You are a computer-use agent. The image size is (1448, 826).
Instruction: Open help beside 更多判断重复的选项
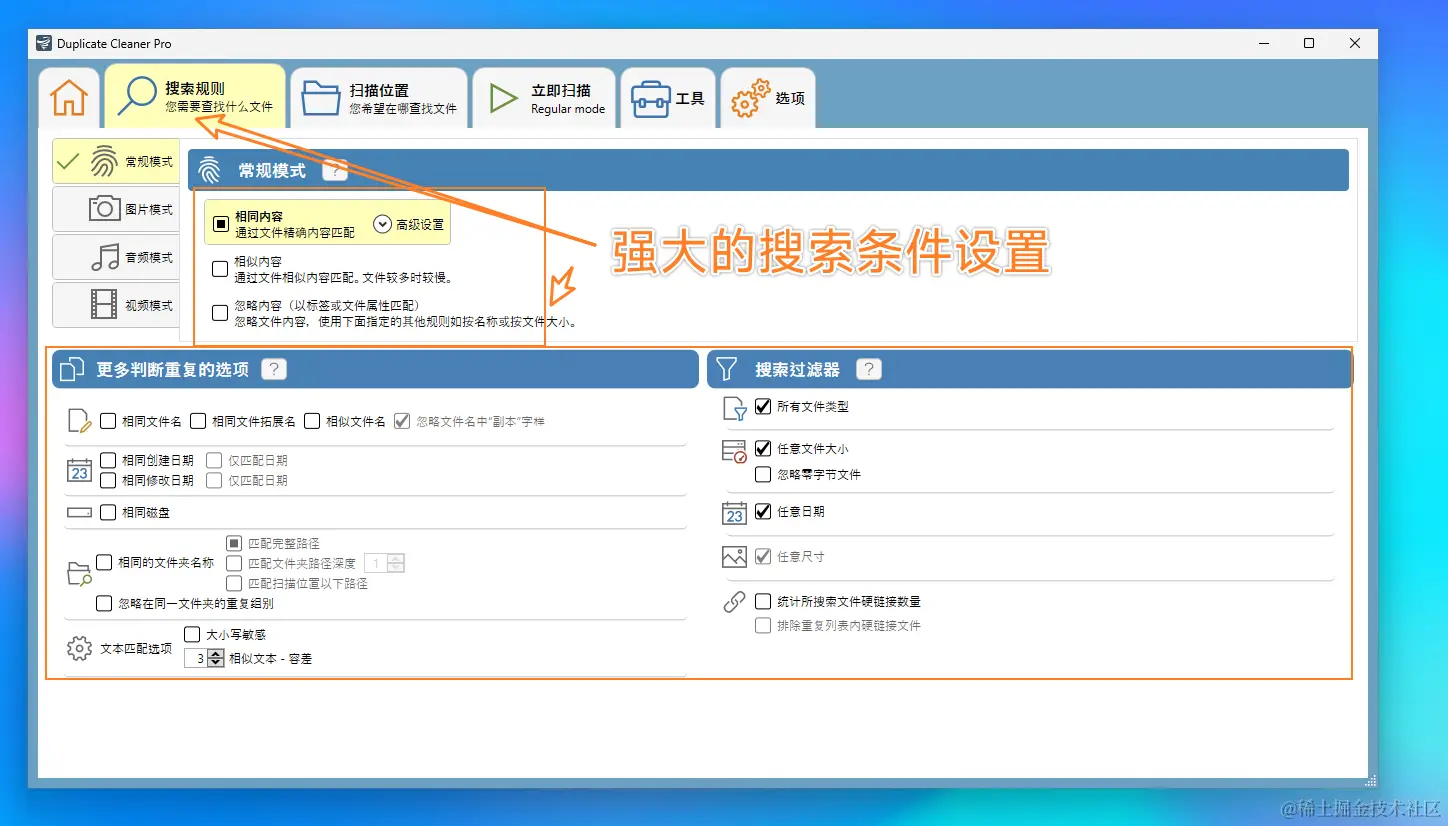274,369
